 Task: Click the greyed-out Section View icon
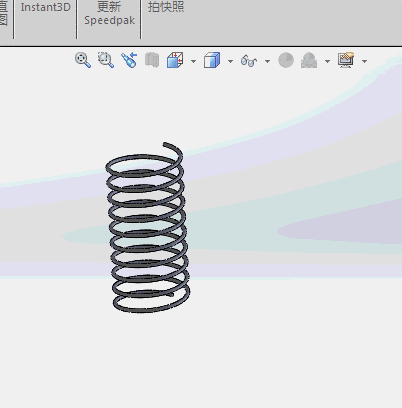[152, 60]
